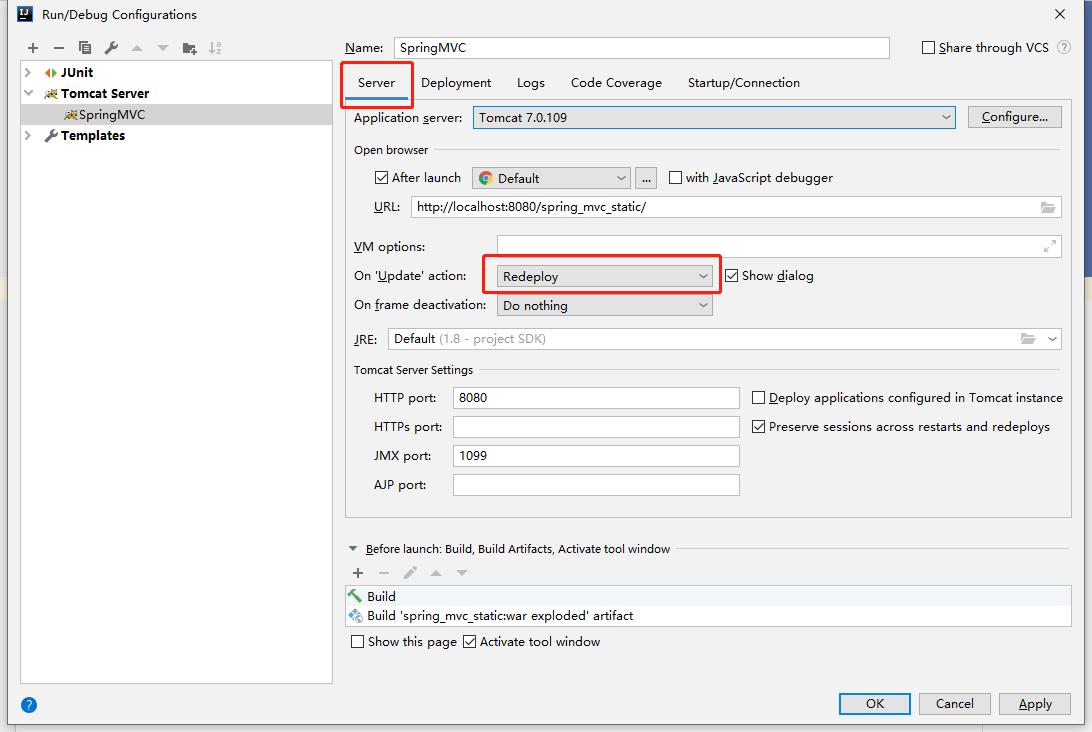
Task: Open the dialog help button
Action: 29,705
